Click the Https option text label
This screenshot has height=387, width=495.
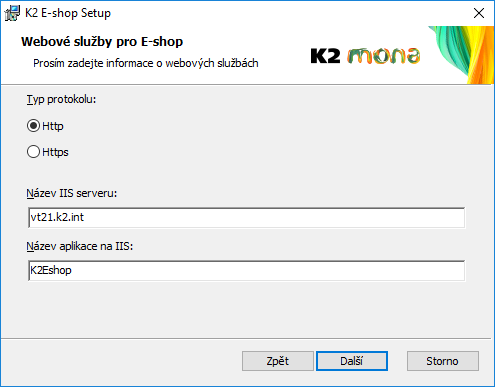pyautogui.click(x=55, y=152)
